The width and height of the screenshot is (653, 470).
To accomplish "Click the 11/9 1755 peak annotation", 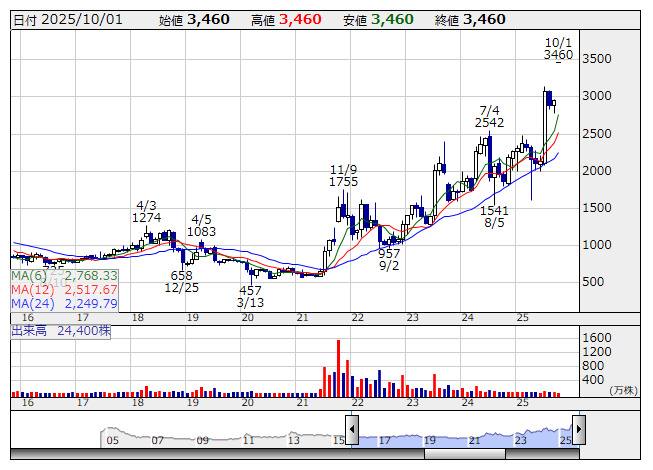I will [x=343, y=176].
